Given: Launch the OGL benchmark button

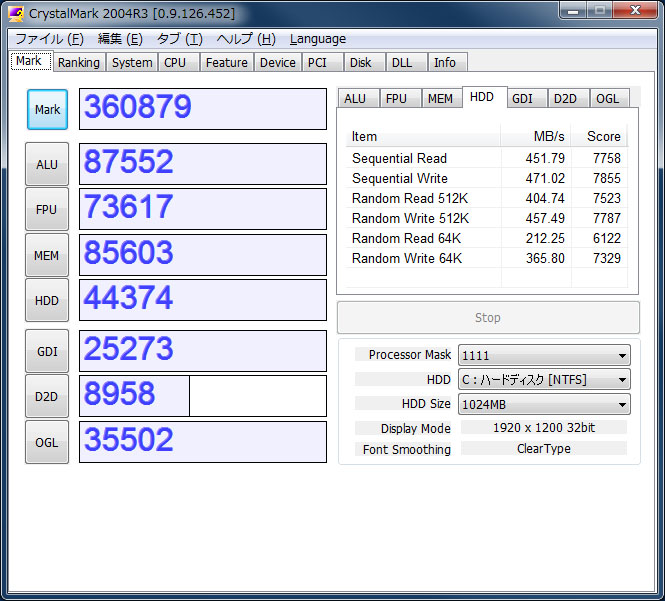Looking at the screenshot, I should tap(47, 442).
